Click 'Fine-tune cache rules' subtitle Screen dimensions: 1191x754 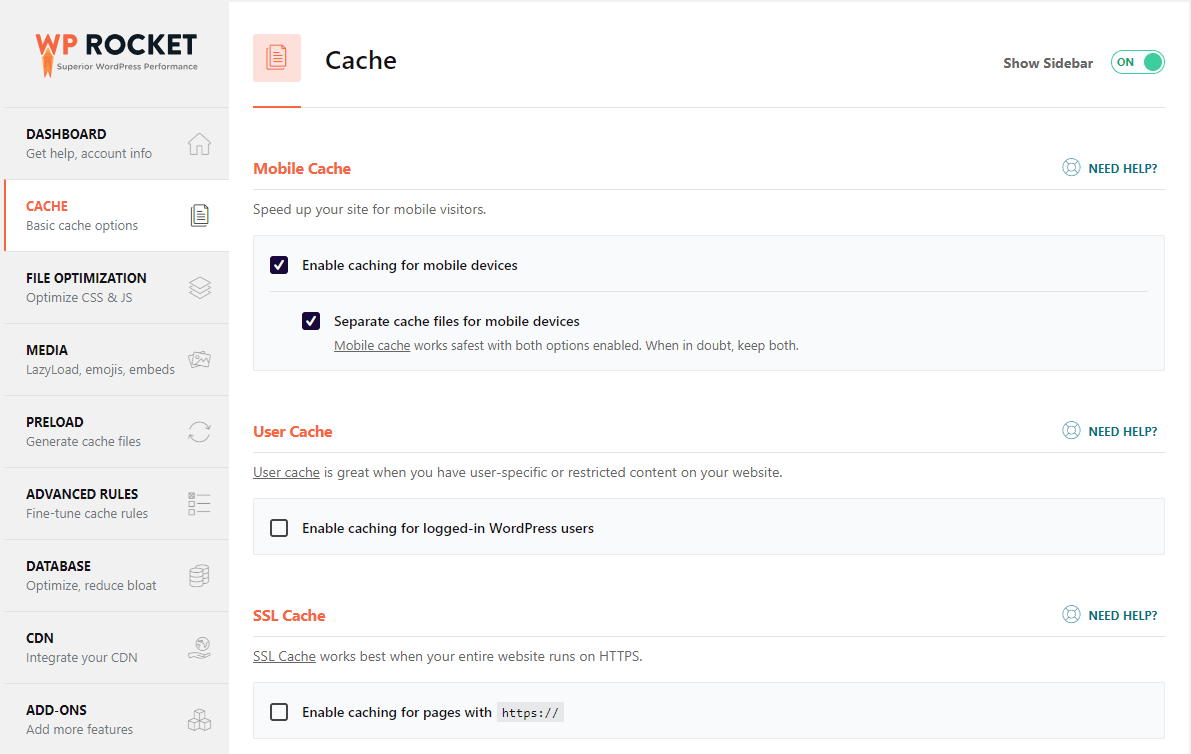[x=87, y=514]
